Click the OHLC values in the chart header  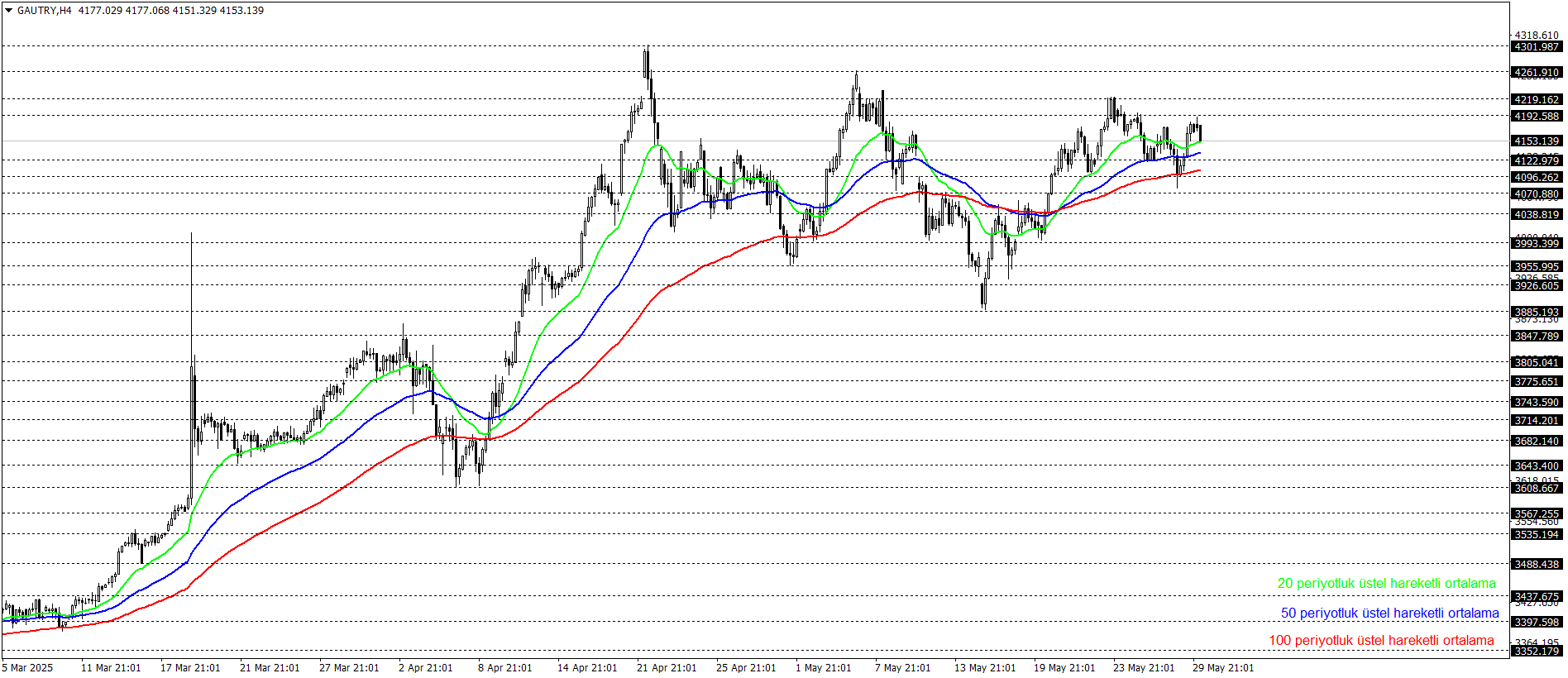coord(171,11)
